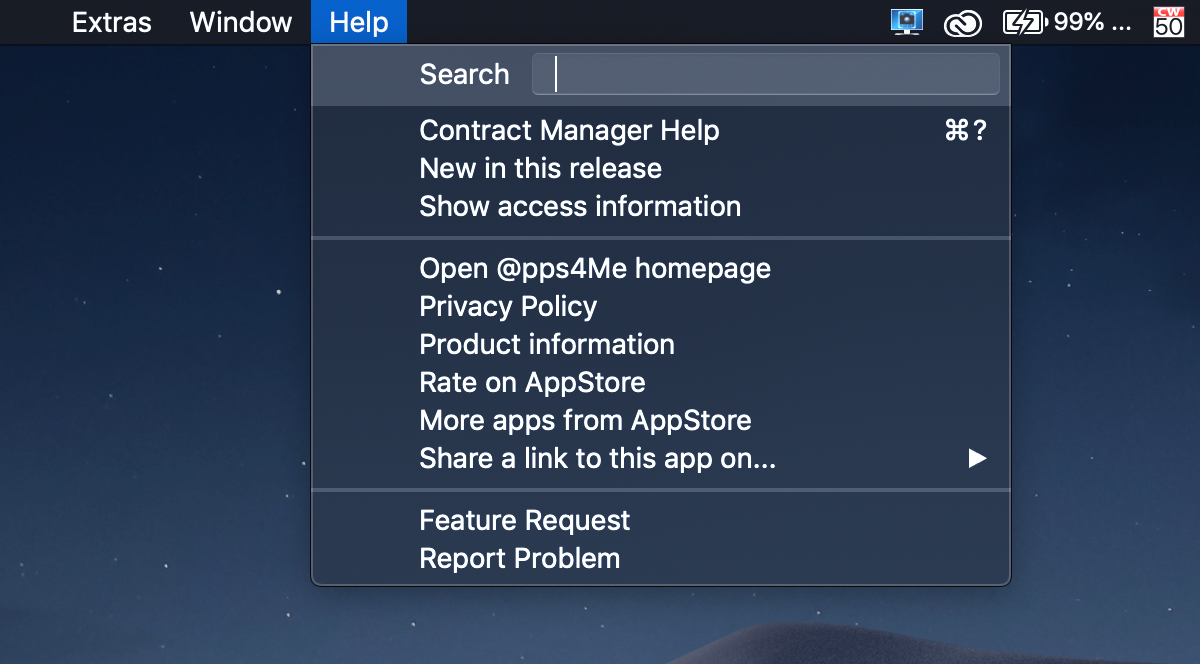Close the Help menu in menu bar
1200x664 pixels.
point(359,22)
